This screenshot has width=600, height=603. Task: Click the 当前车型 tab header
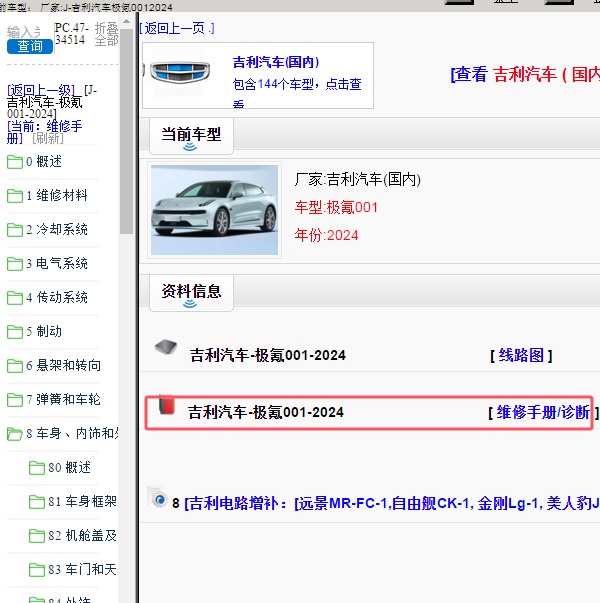(191, 135)
